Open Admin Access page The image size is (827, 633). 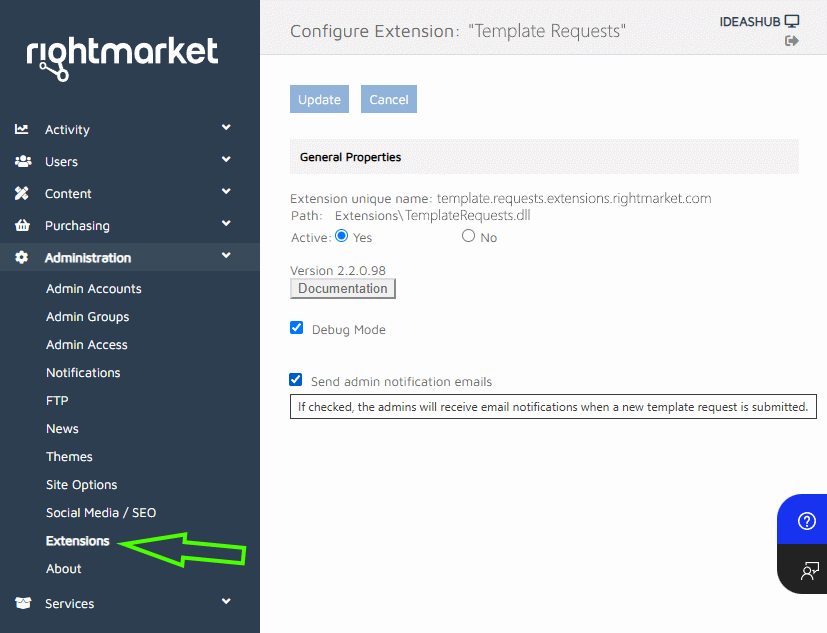(x=87, y=344)
